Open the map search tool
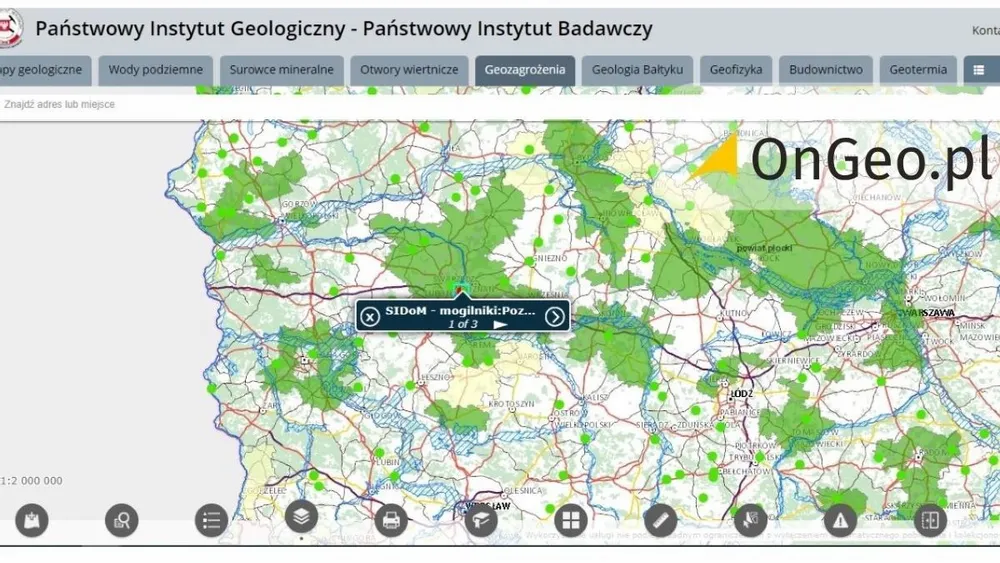This screenshot has height=563, width=1000. pyautogui.click(x=121, y=520)
